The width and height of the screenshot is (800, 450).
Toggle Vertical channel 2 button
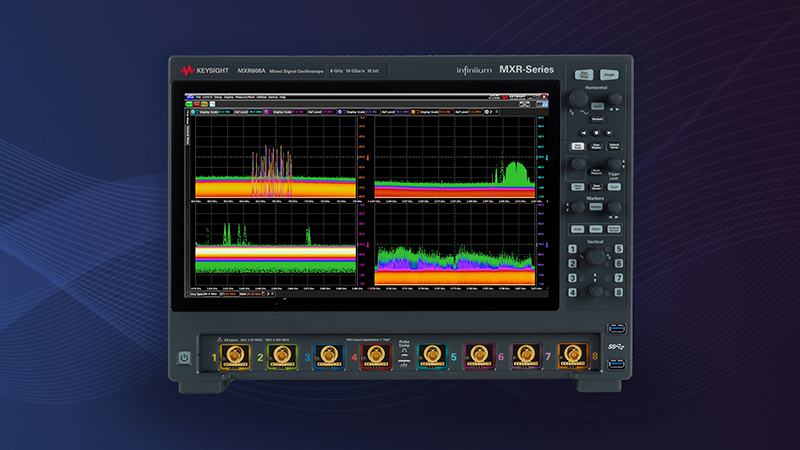572,263
